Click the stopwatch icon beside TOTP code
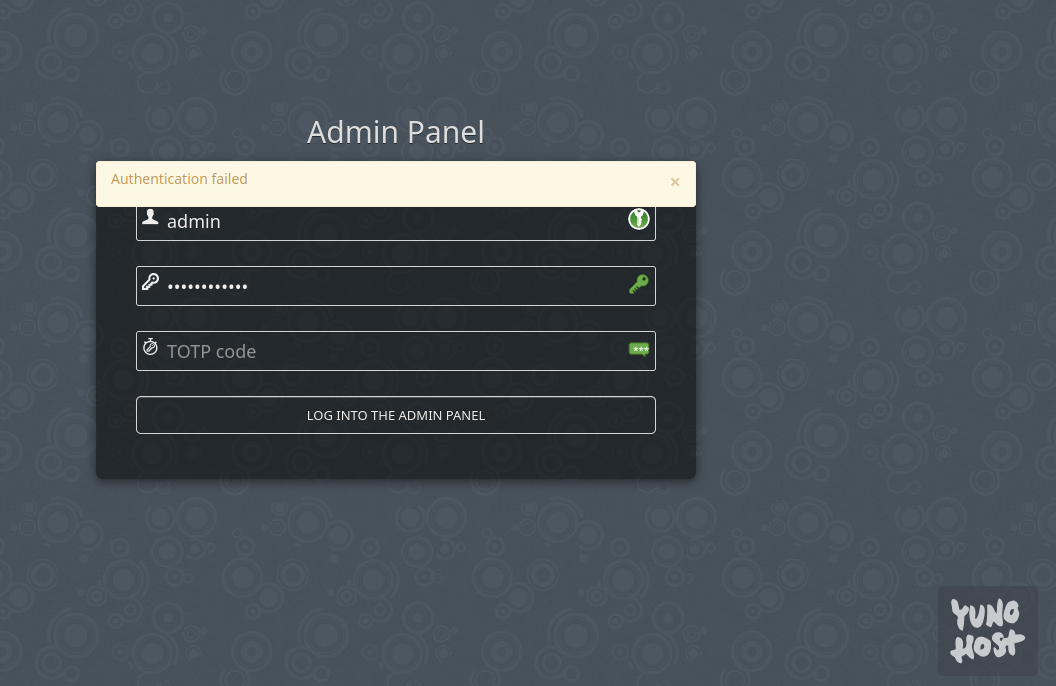Screen dimensions: 1056x686 coord(150,347)
